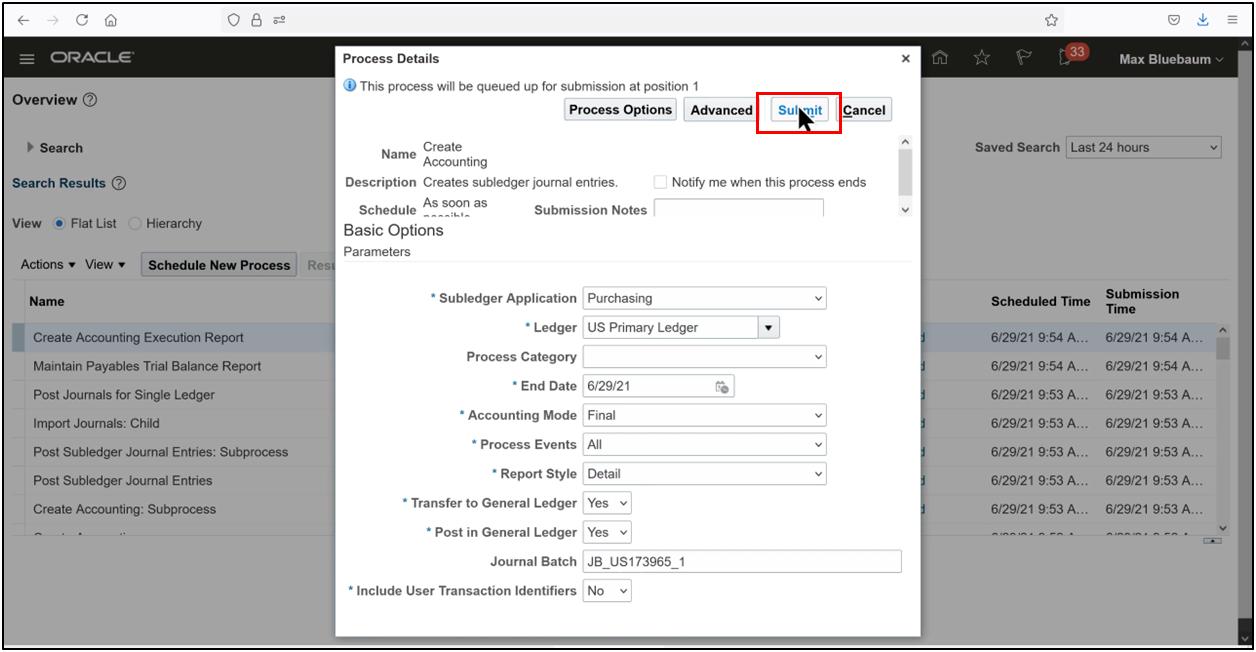
Task: Open the Max Bluebaum user menu
Action: pos(1169,58)
